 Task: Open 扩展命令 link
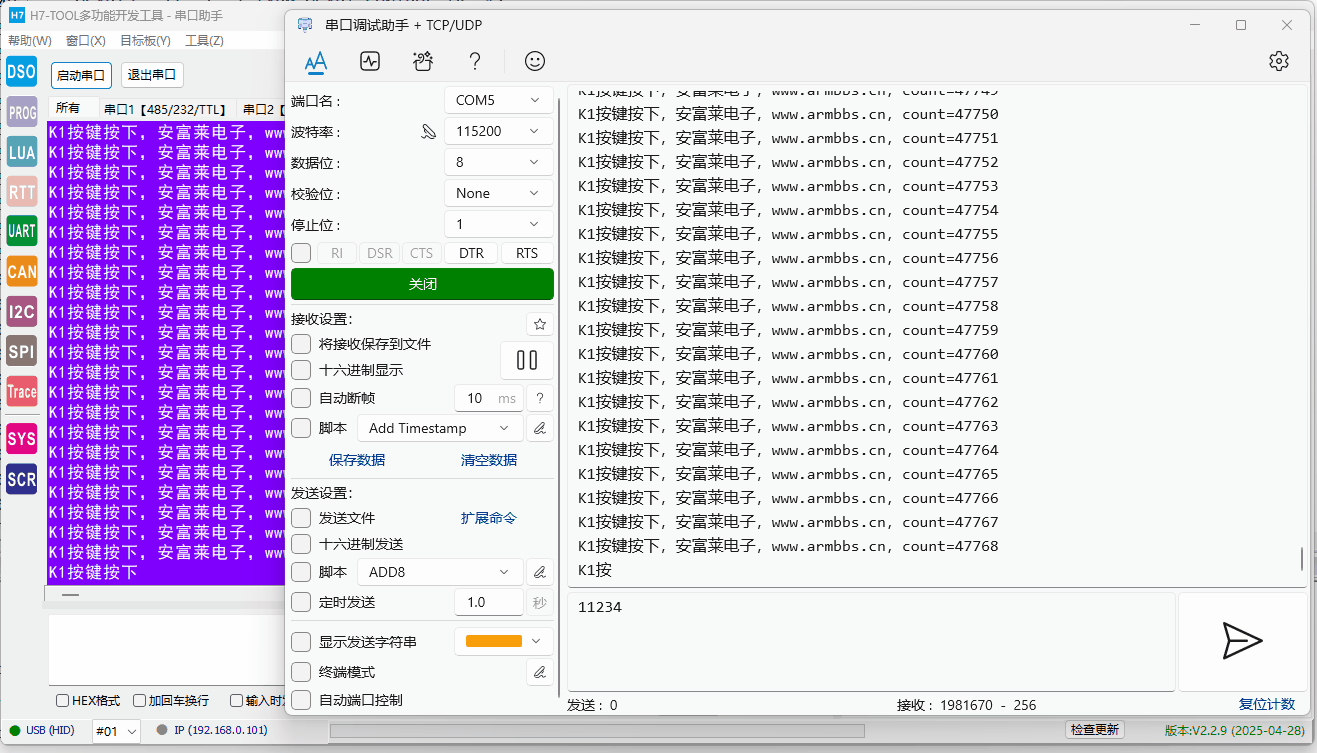click(489, 518)
